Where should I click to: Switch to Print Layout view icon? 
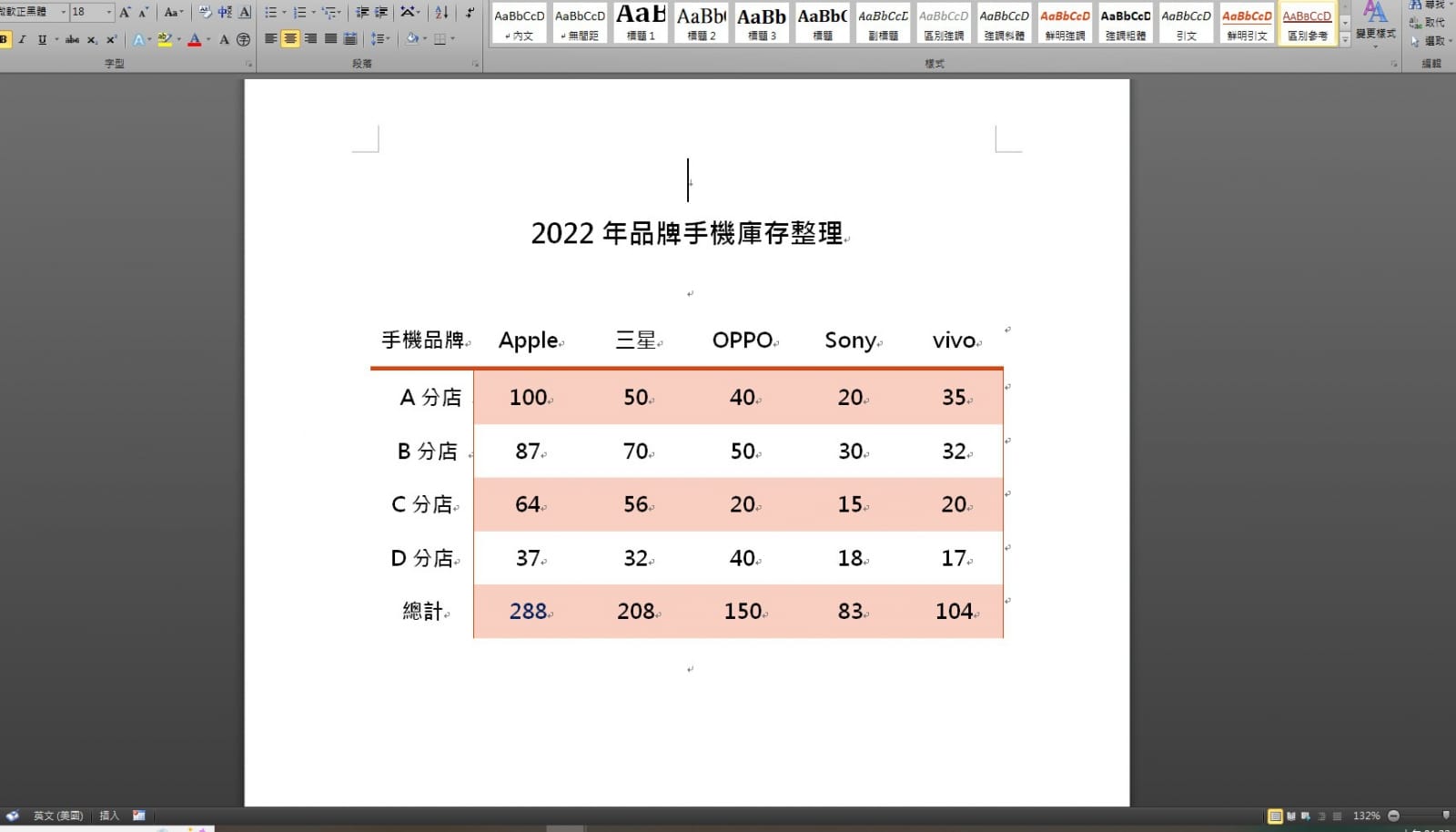coord(1275,816)
